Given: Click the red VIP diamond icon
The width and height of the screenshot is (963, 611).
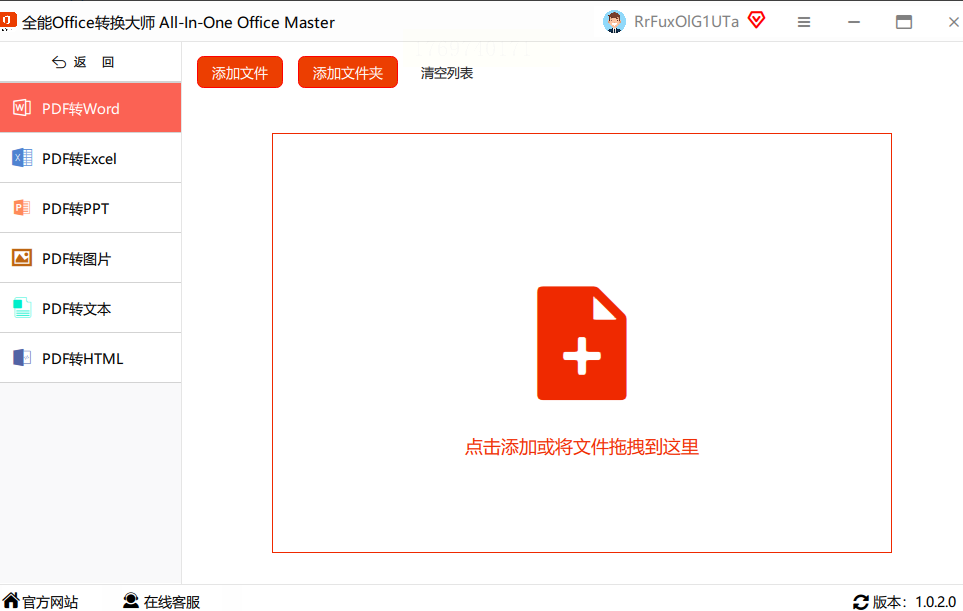Looking at the screenshot, I should pyautogui.click(x=757, y=20).
